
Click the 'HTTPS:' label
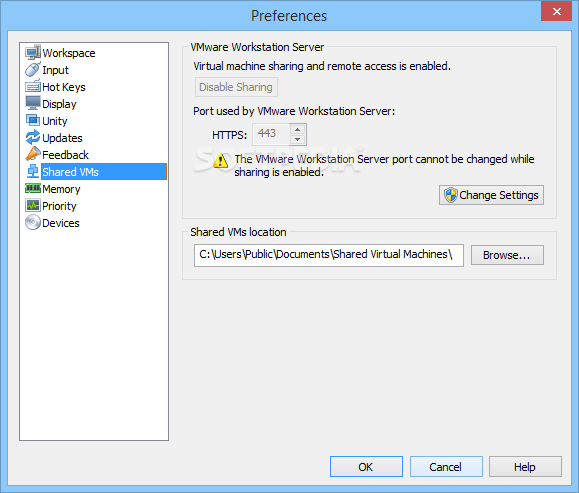tap(229, 135)
